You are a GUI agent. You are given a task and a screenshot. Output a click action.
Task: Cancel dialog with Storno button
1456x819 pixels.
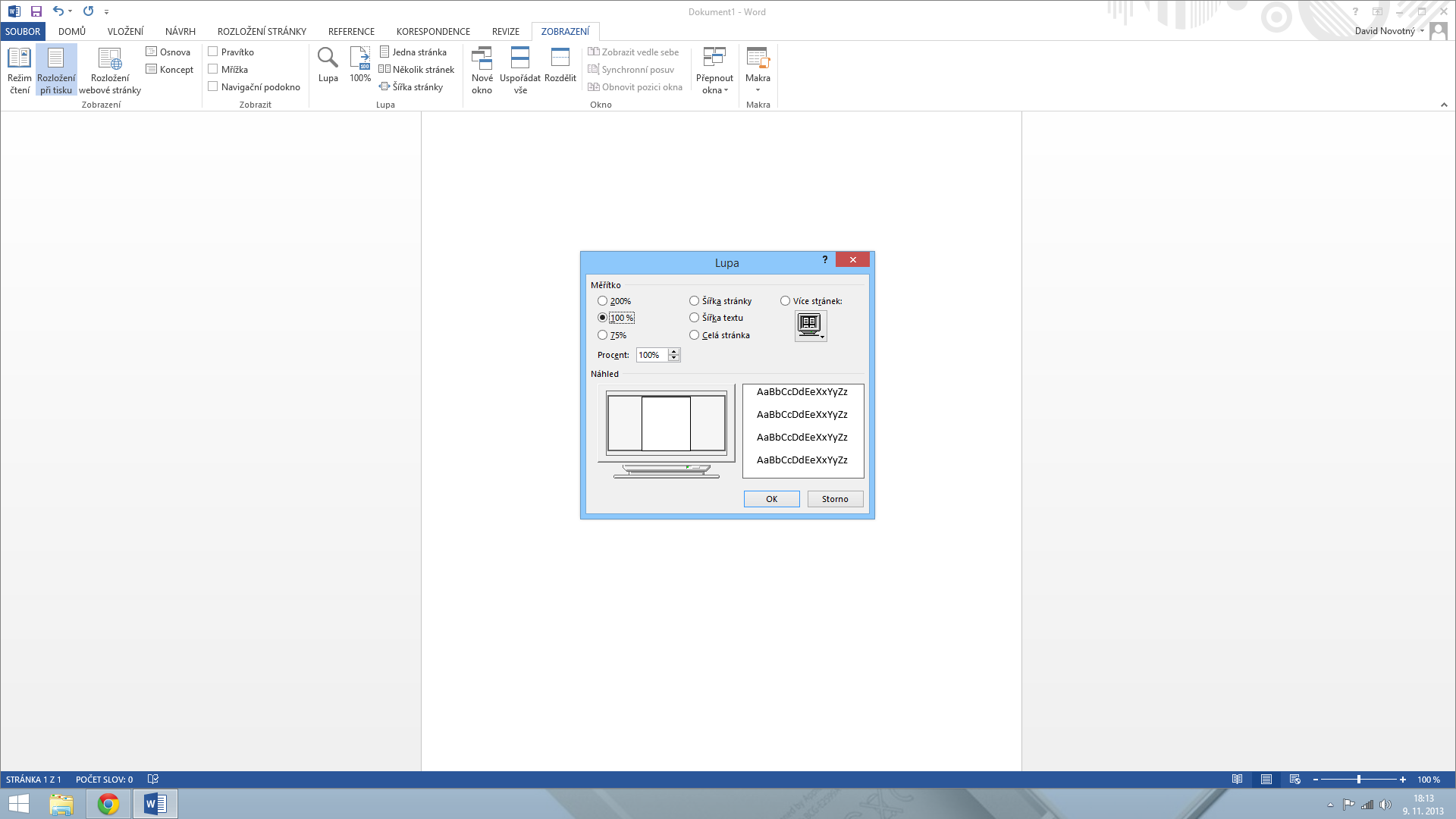[835, 499]
